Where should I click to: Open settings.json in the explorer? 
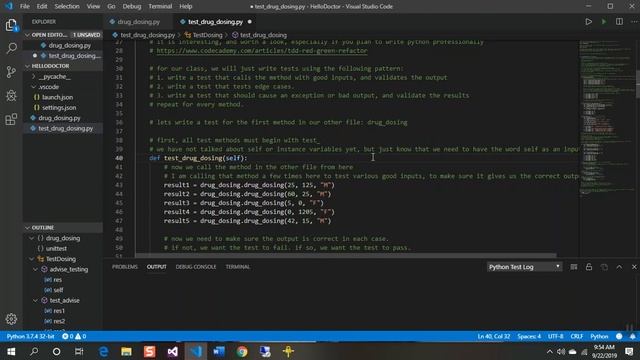pos(59,108)
